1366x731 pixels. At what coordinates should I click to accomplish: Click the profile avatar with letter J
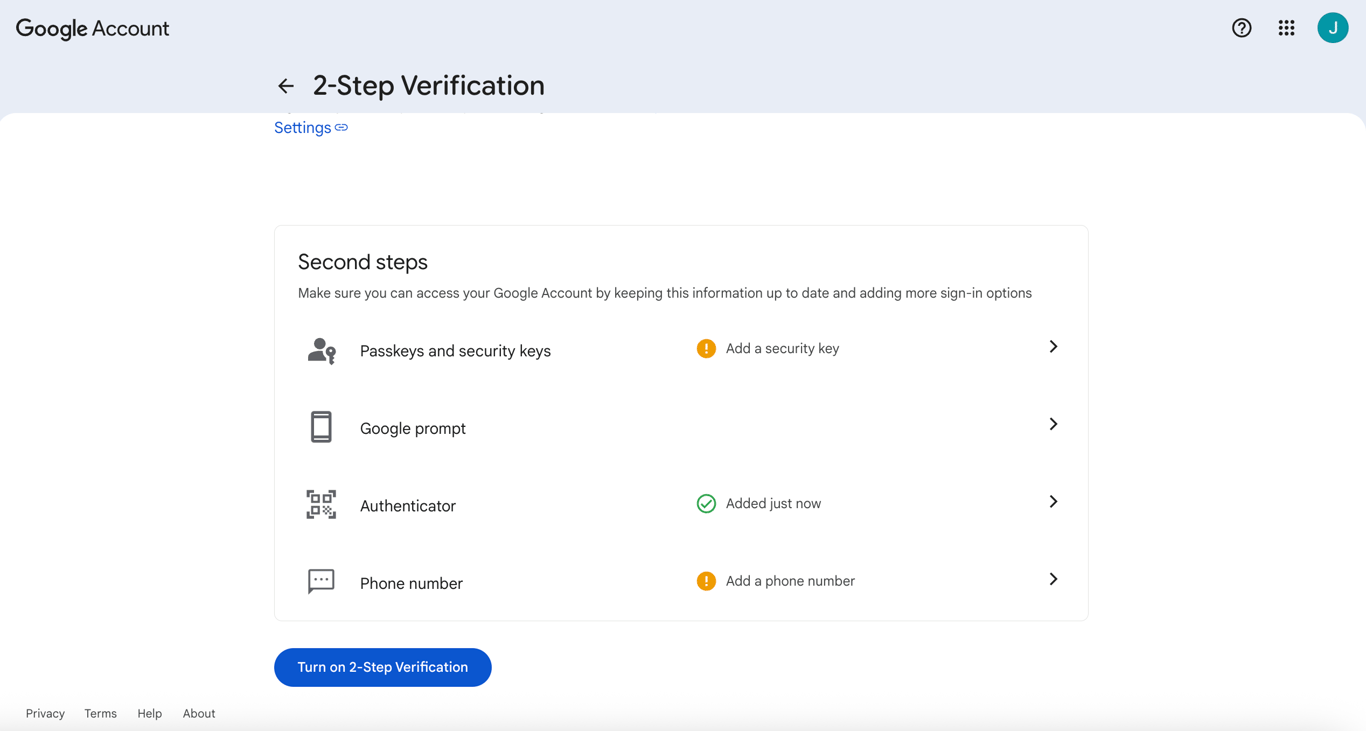[x=1332, y=28]
